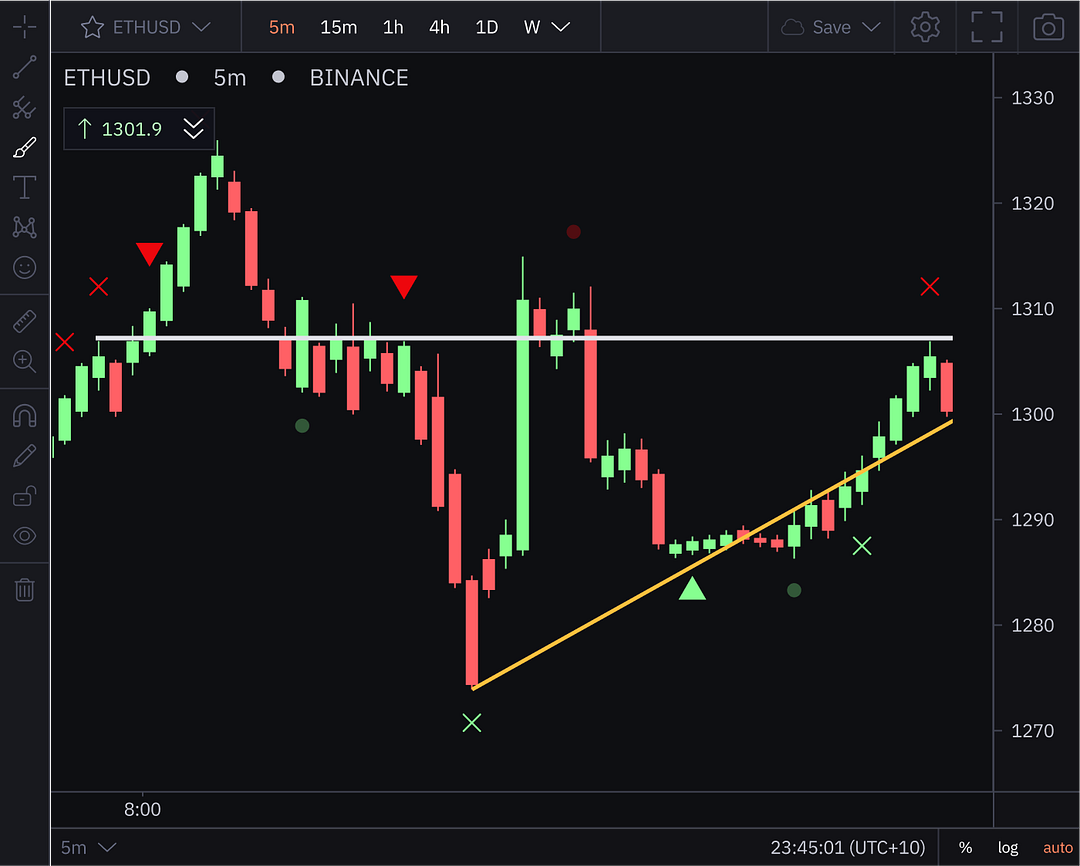
Task: Open chart settings gear
Action: coord(925,27)
